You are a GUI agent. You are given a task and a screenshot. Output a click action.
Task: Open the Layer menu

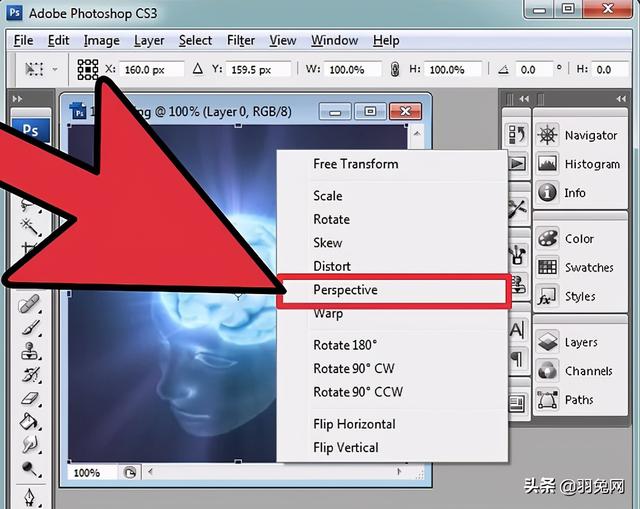[149, 40]
